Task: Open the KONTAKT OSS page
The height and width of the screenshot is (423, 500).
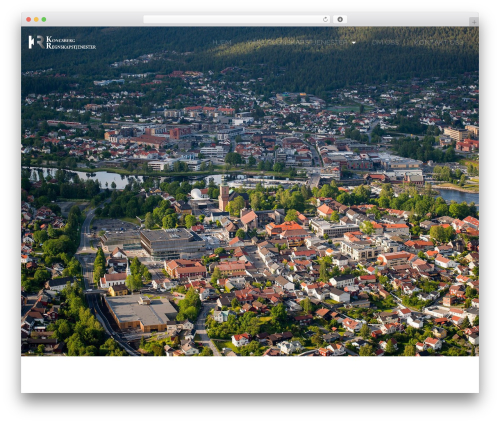Action: 438,42
